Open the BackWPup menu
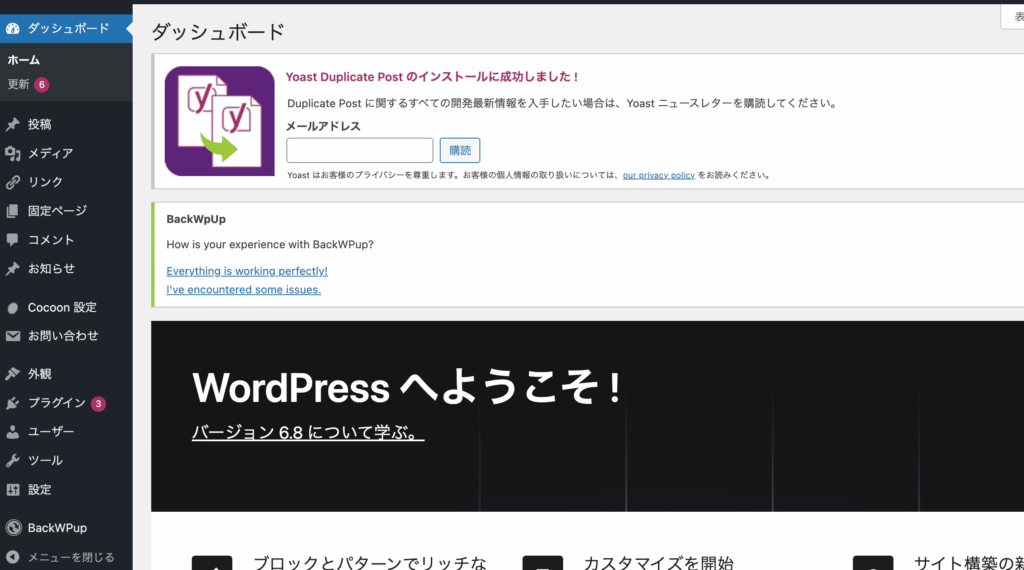 66,528
